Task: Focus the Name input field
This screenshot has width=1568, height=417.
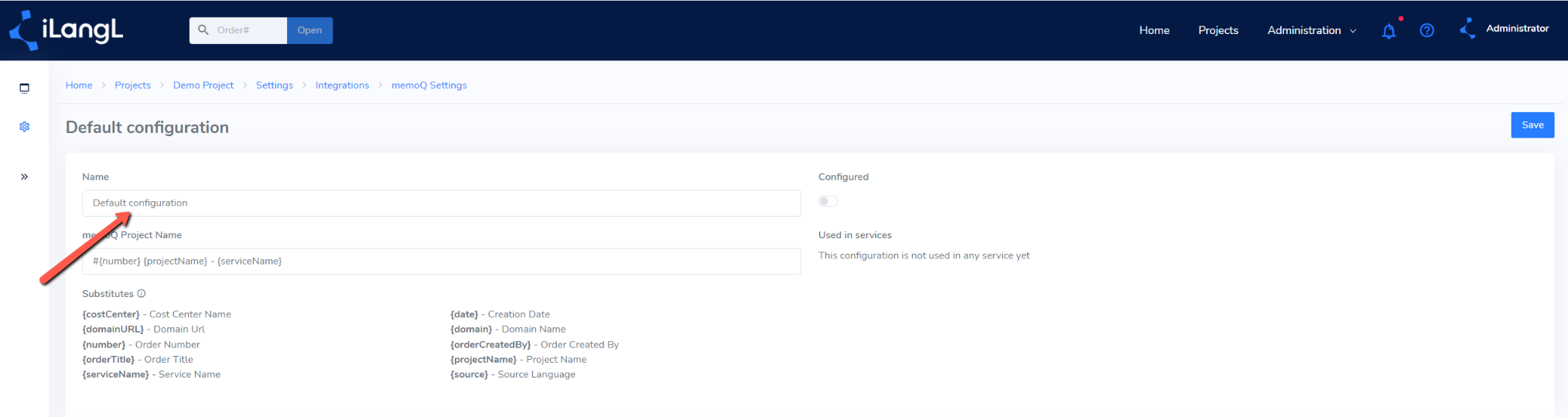Action: (x=442, y=203)
